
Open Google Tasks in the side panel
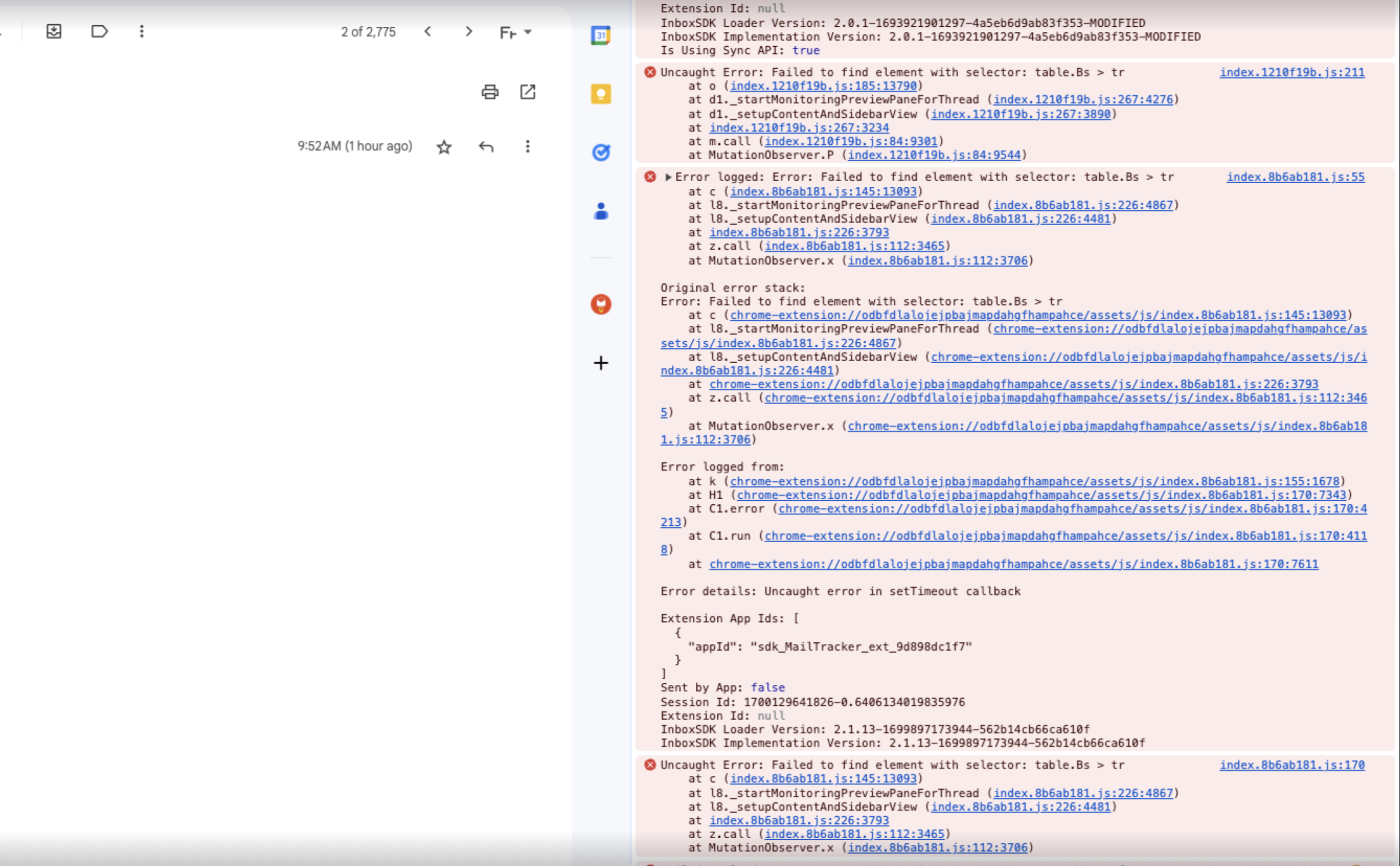(600, 152)
